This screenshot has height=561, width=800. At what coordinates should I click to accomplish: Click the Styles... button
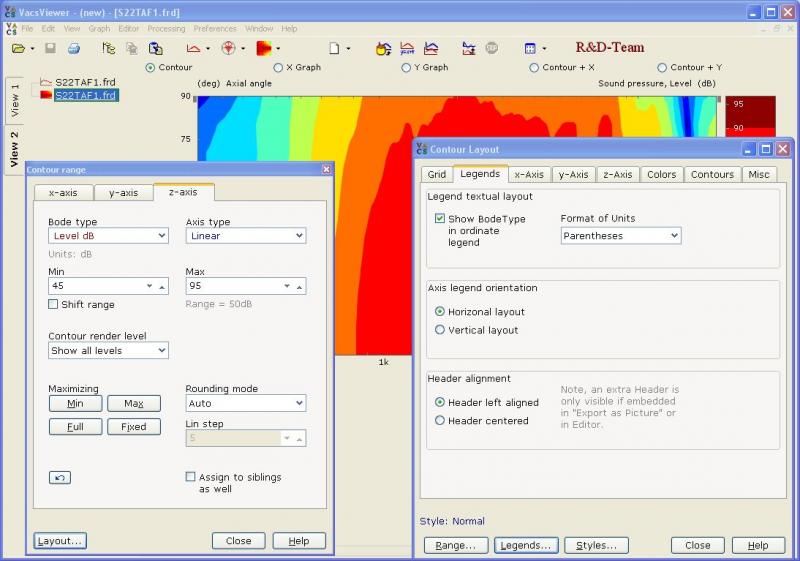[x=596, y=545]
